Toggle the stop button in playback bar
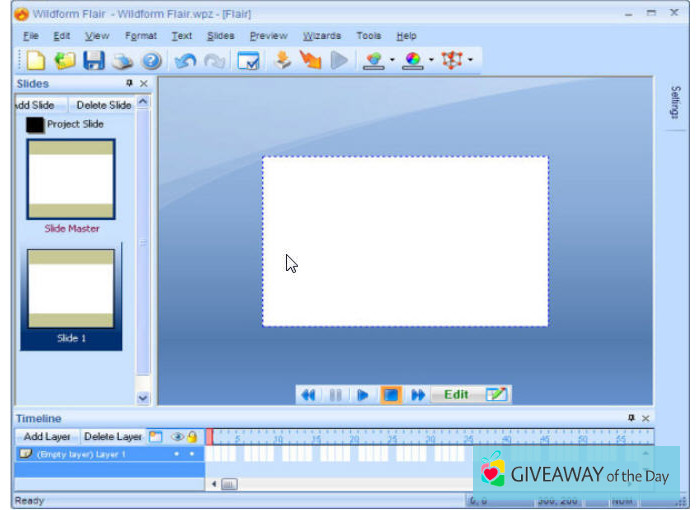 coord(391,394)
